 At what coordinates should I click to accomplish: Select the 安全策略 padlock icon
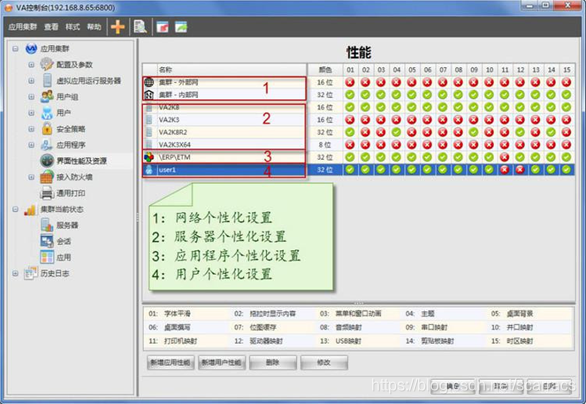point(47,129)
